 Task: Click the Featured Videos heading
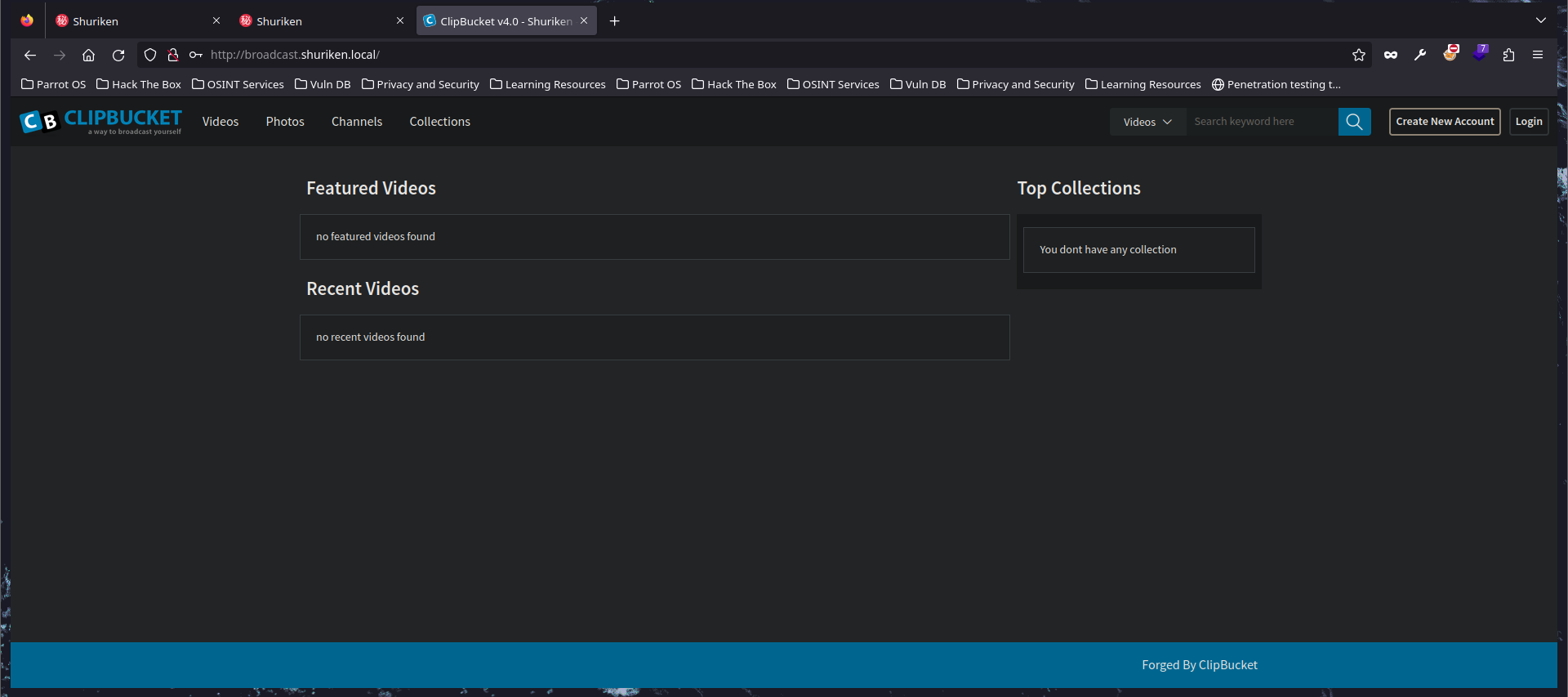click(371, 188)
